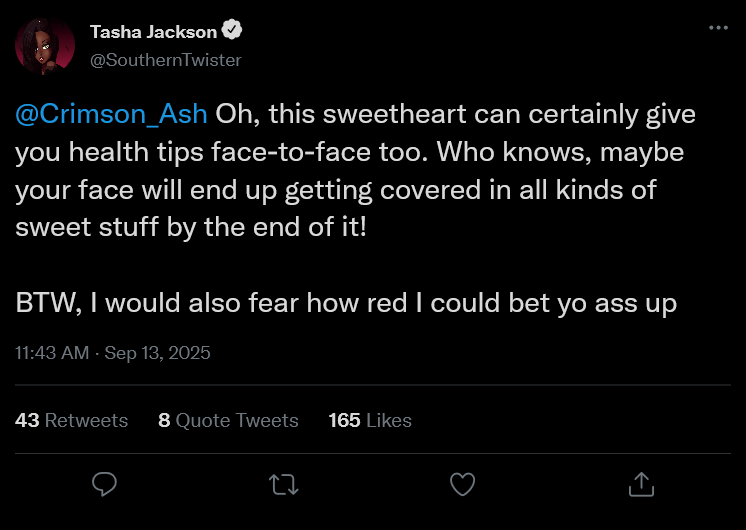
Task: Click the 11:43 AM timestamp
Action: (50, 353)
